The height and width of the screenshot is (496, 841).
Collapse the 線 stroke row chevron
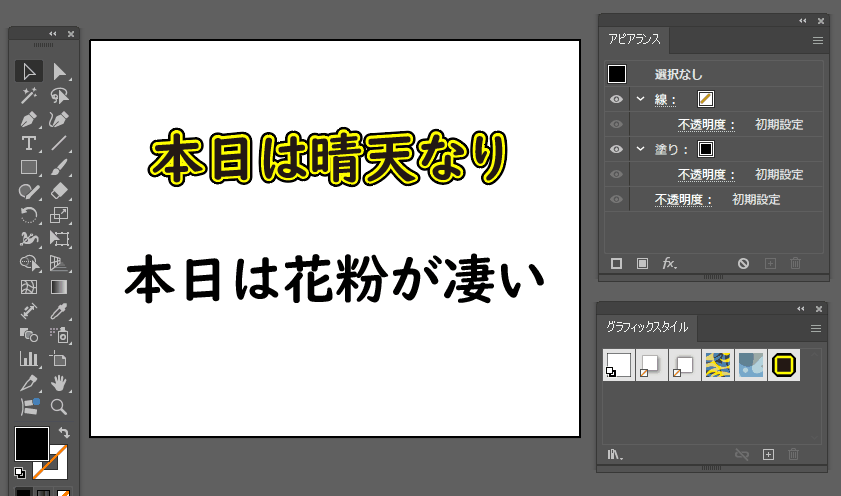click(x=640, y=99)
